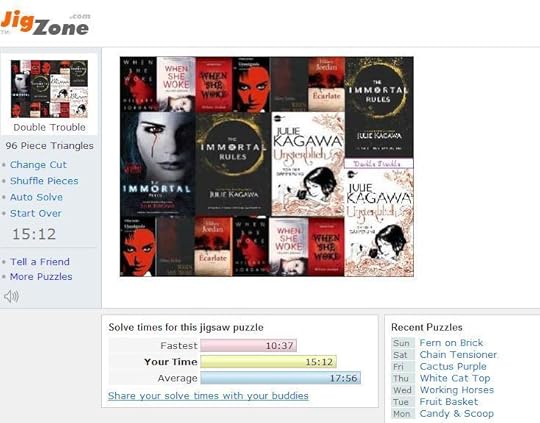Share your solve times with your buddies
Viewport: 540px width, 423px height.
point(208,396)
